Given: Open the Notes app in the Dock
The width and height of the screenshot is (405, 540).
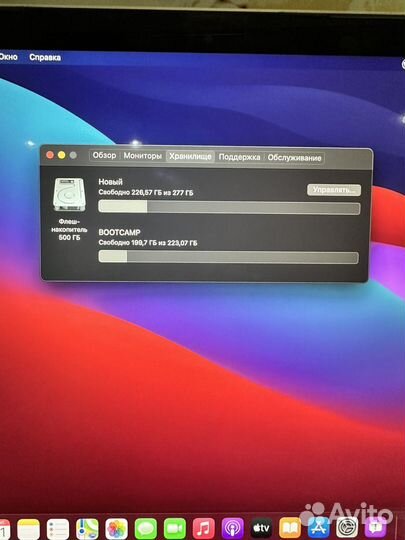Looking at the screenshot, I should tap(28, 529).
